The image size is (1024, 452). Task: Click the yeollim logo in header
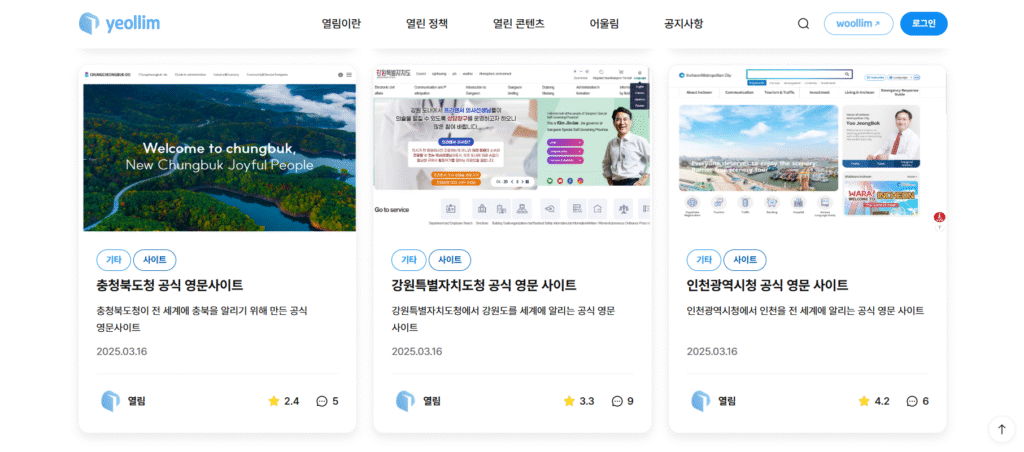click(119, 23)
